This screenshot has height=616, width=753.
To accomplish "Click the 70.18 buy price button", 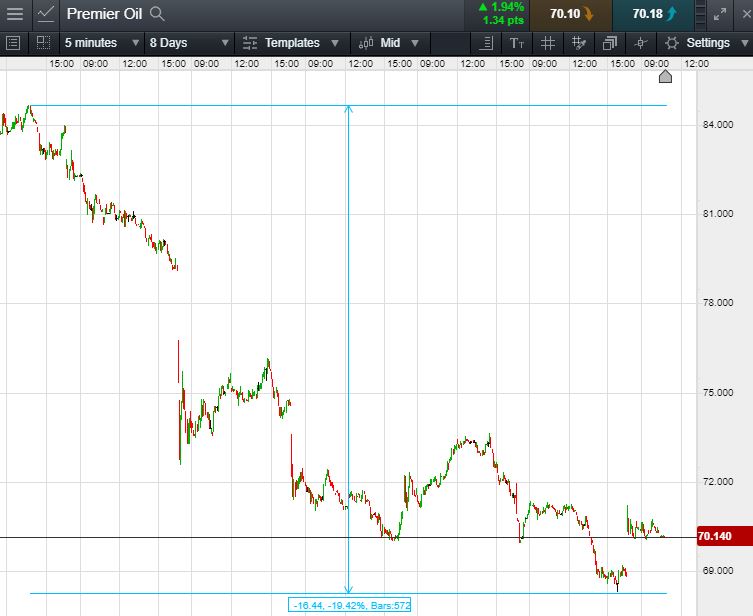I will (x=654, y=14).
